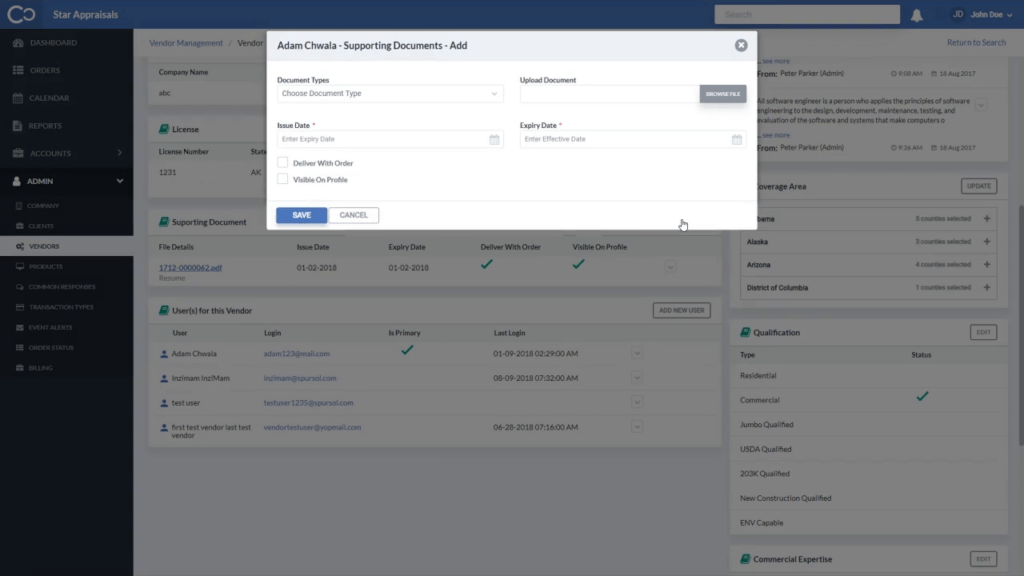Add counties for Alaska with plus icon
Image resolution: width=1024 pixels, height=576 pixels.
pos(987,242)
